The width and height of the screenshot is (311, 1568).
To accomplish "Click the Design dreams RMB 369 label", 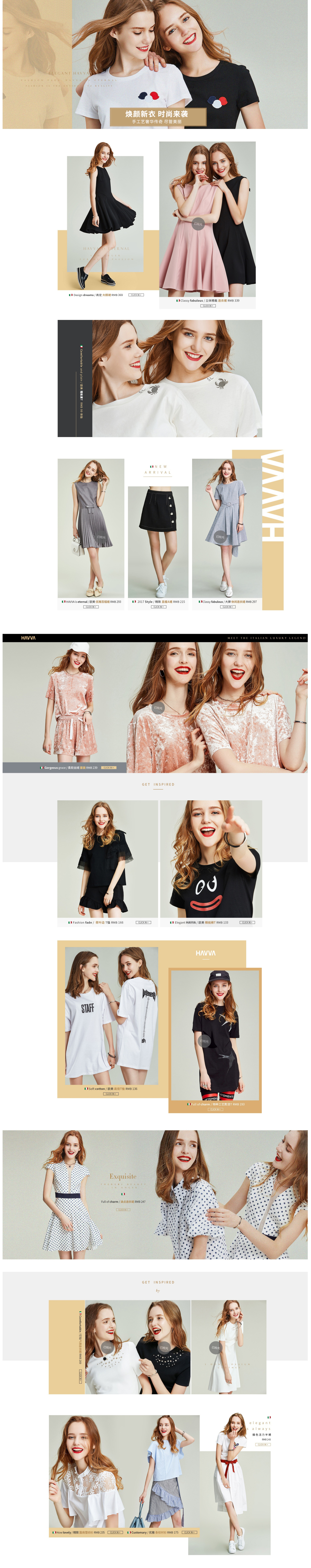I will pyautogui.click(x=96, y=295).
